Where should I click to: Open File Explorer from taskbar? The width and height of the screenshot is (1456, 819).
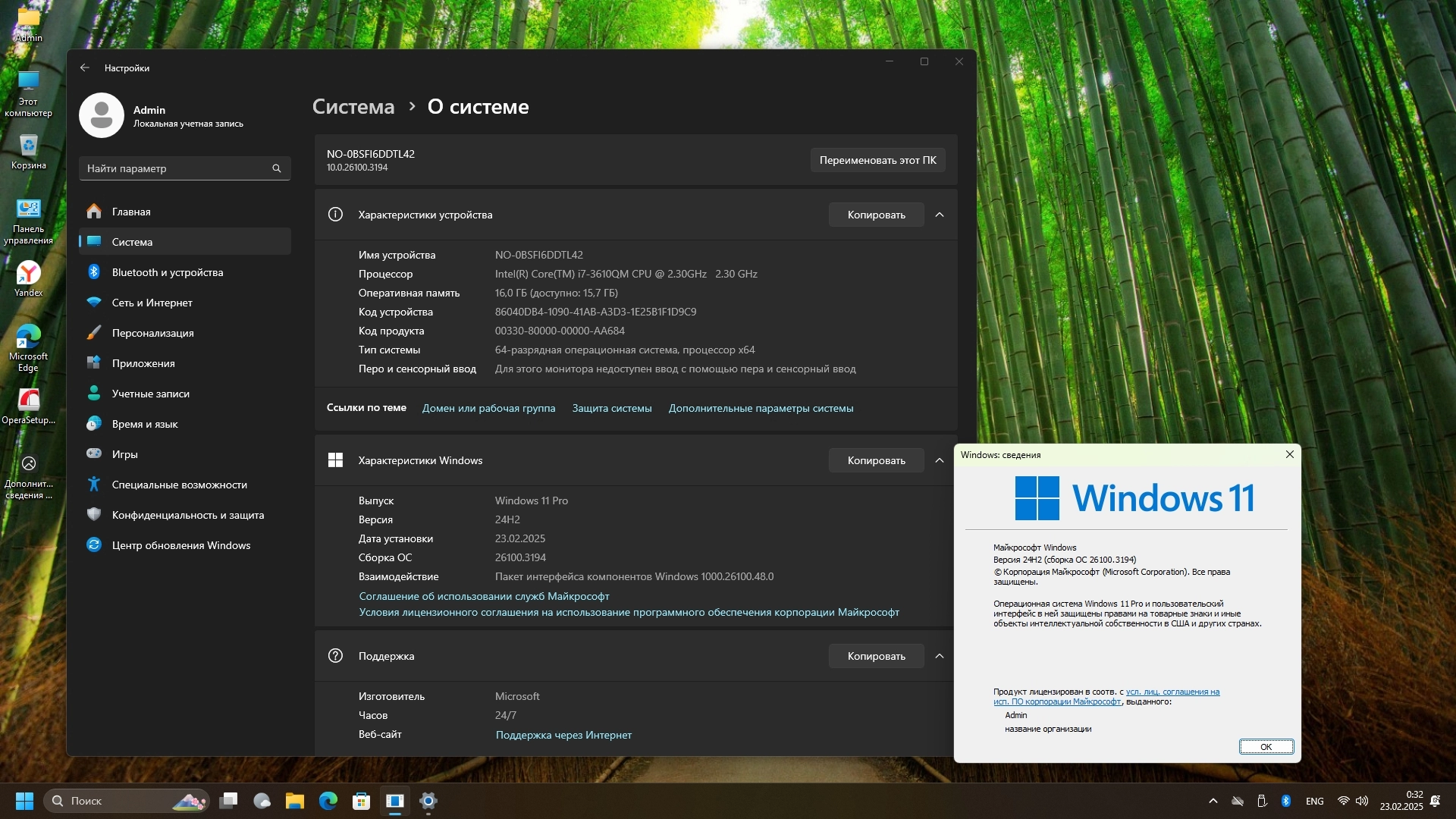[295, 801]
